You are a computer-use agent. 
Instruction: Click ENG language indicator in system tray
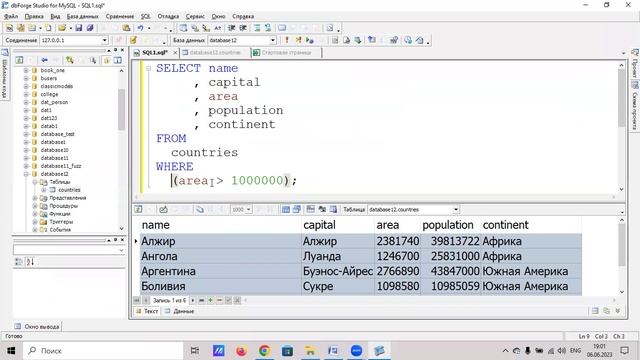[576, 351]
